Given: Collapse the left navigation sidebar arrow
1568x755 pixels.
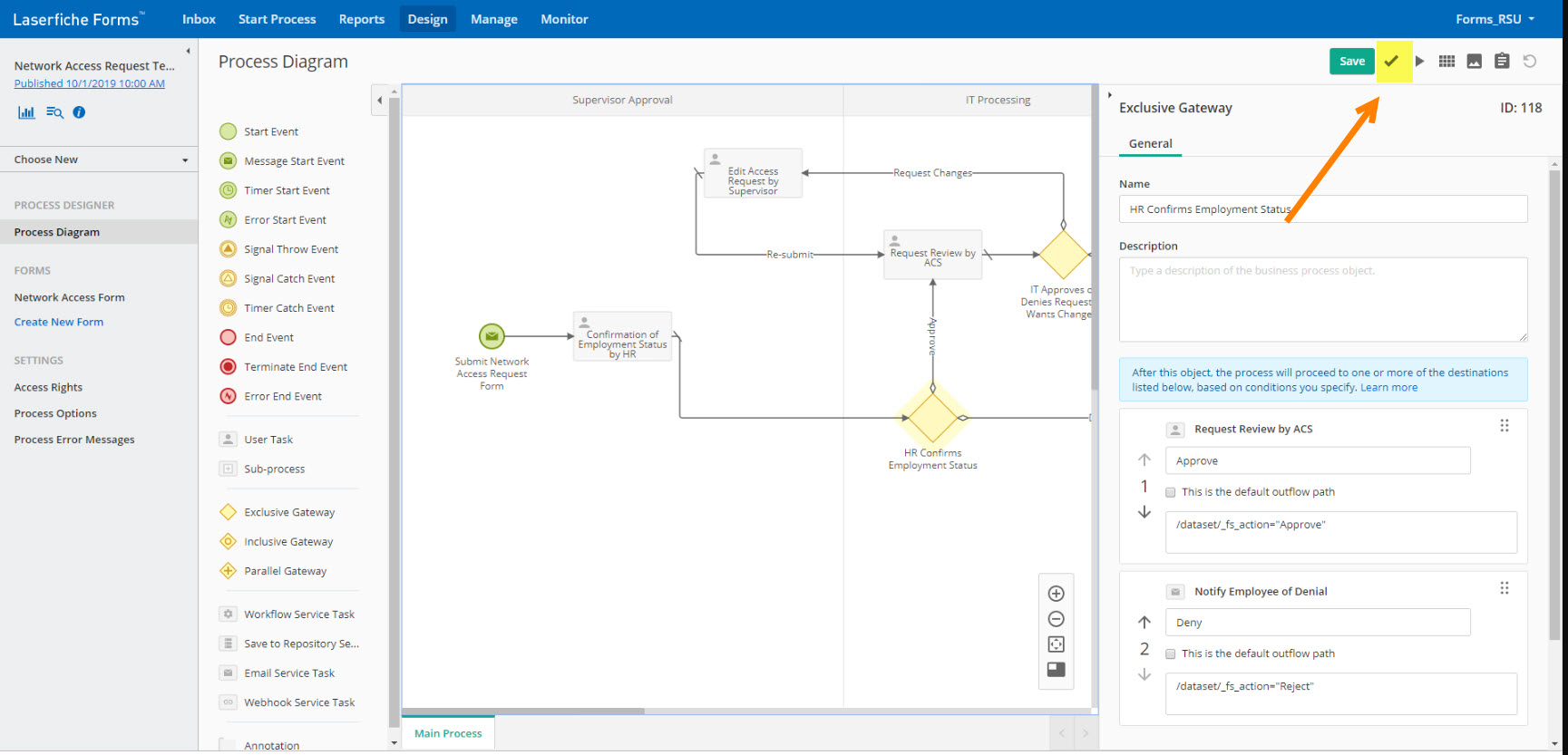Looking at the screenshot, I should [x=188, y=51].
